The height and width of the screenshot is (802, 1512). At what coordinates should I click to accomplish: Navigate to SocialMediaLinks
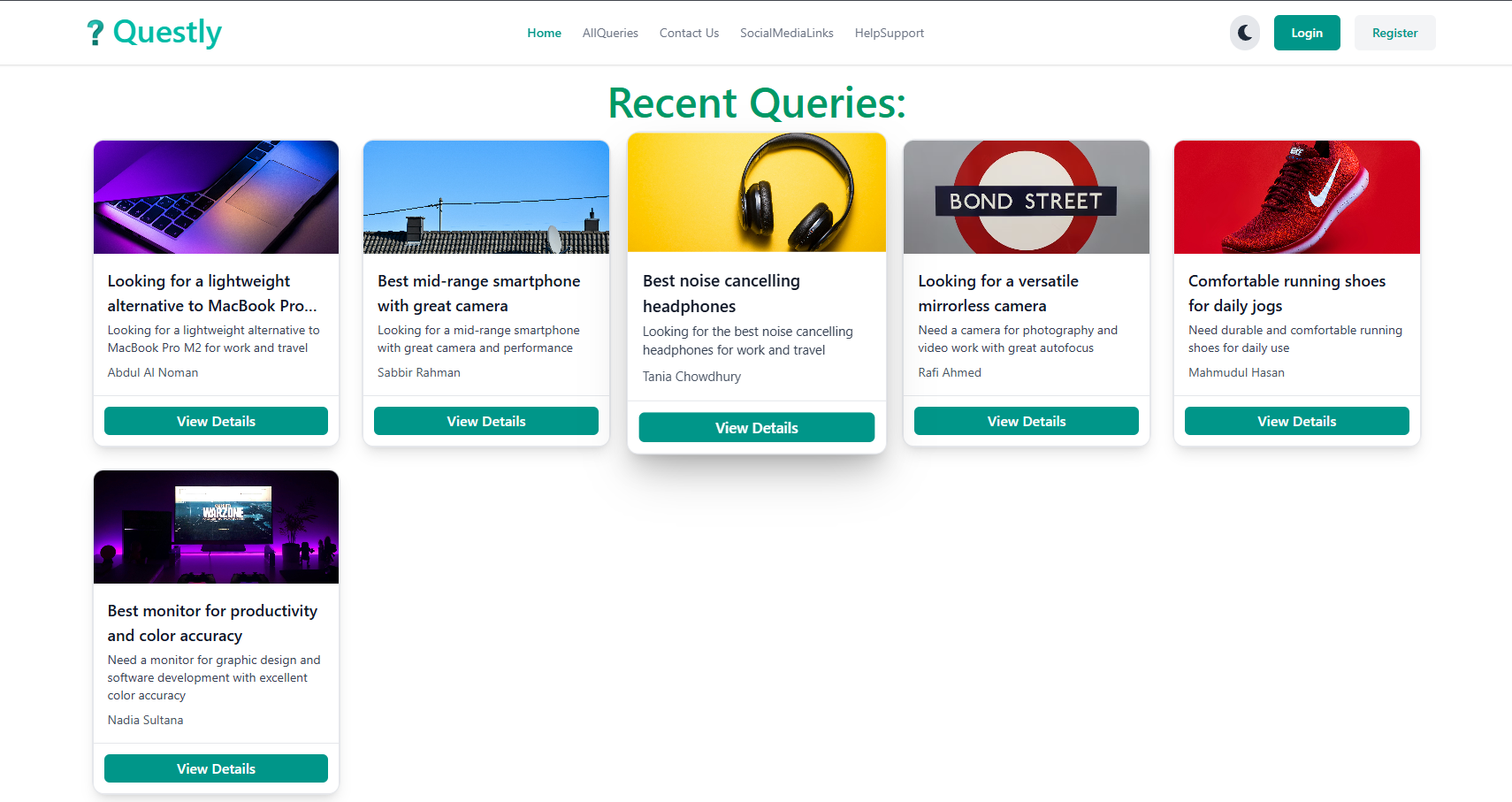pos(786,33)
